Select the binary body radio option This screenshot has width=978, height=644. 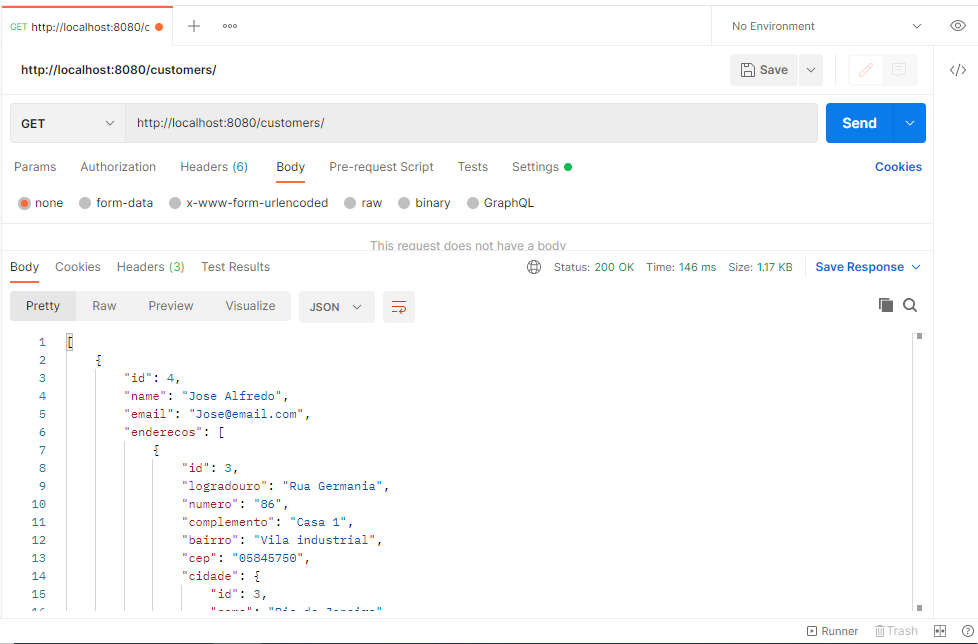coord(404,203)
